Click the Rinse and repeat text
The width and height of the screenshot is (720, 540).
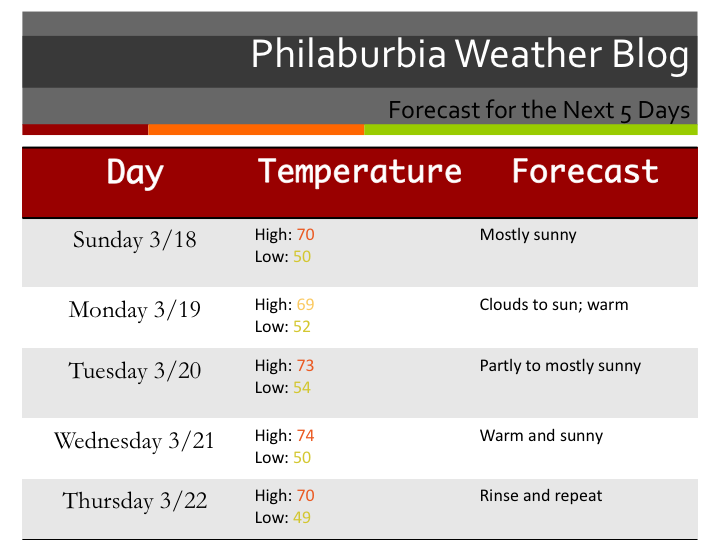click(540, 495)
